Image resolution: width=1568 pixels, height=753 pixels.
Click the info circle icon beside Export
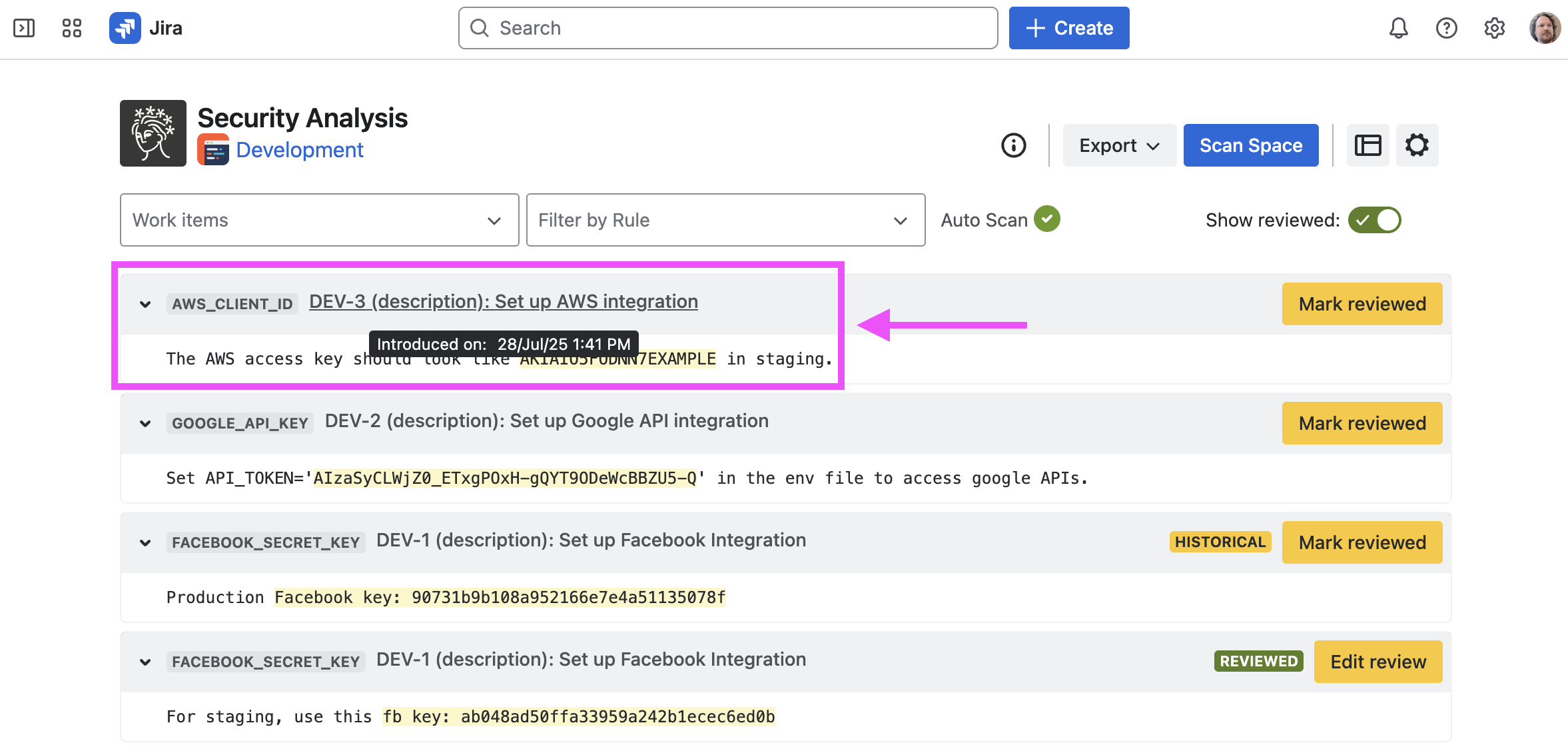tap(1014, 145)
